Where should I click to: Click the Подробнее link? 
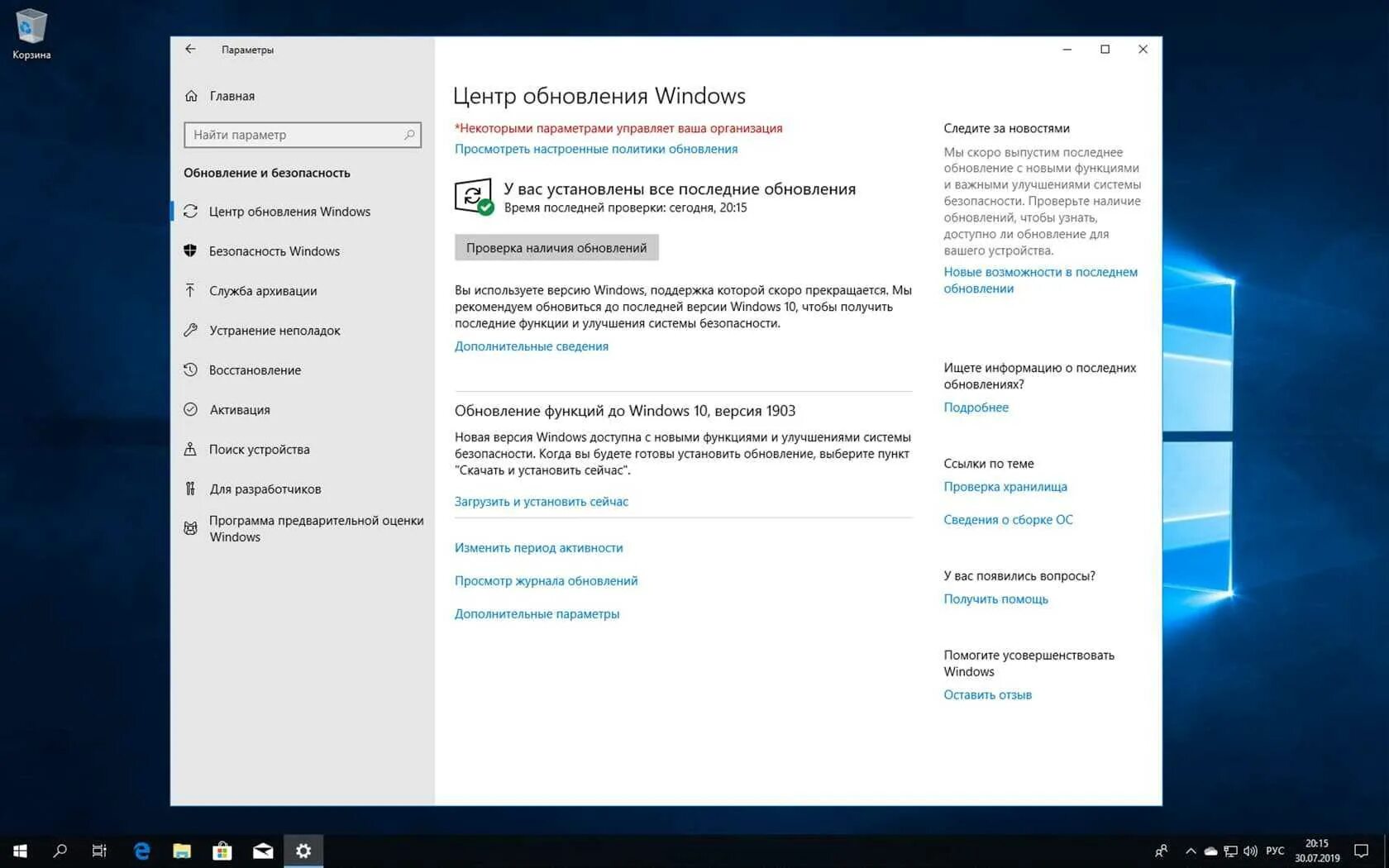[x=976, y=408]
